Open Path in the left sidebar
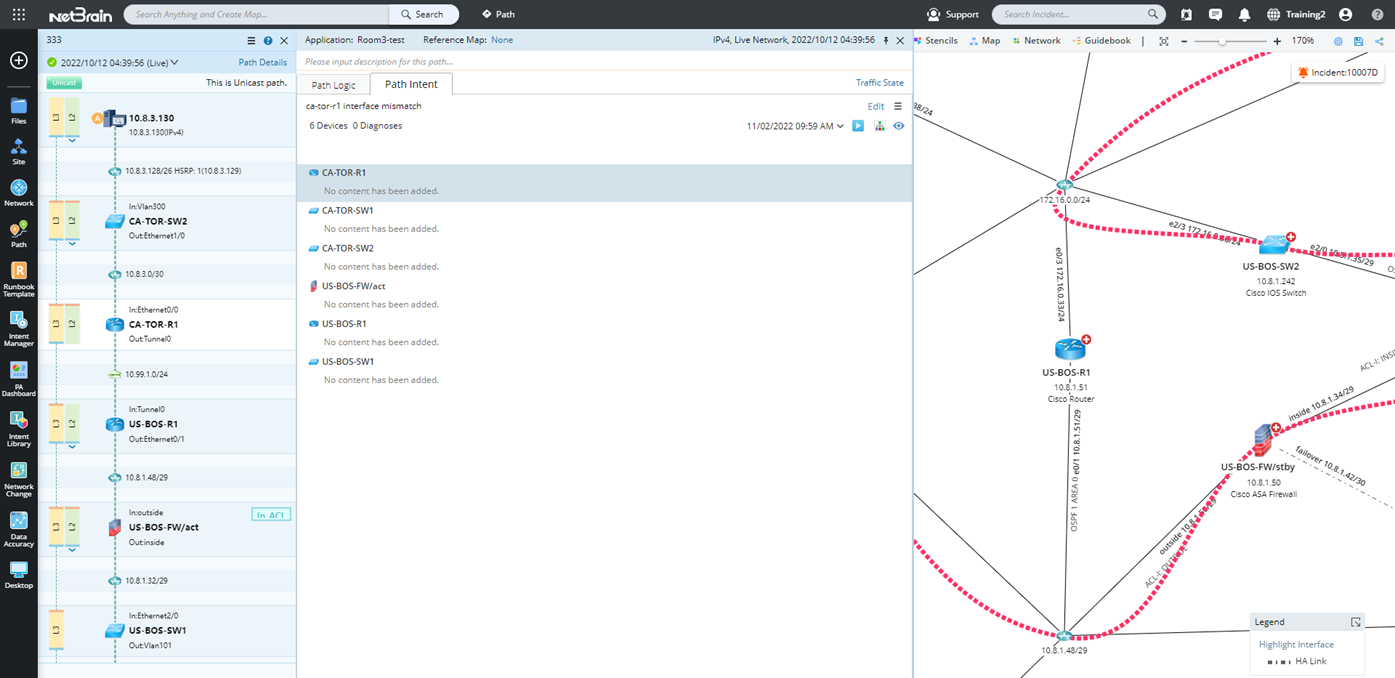Viewport: 1395px width, 678px height. (19, 235)
